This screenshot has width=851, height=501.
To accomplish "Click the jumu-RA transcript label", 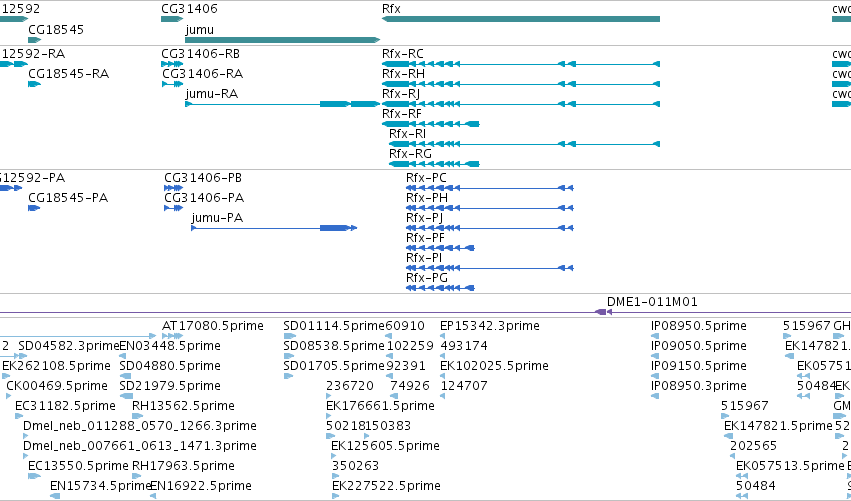I will [x=212, y=94].
